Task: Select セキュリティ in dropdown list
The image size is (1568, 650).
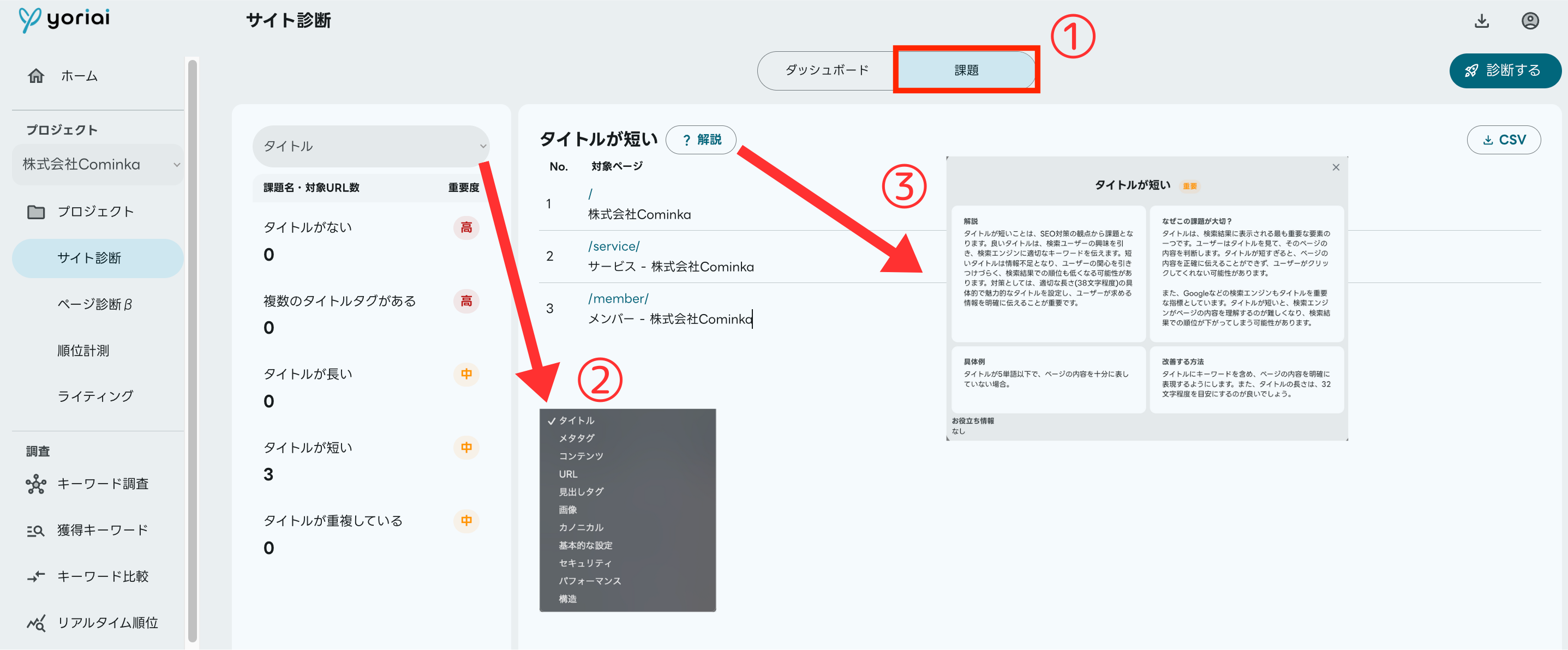Action: point(585,564)
